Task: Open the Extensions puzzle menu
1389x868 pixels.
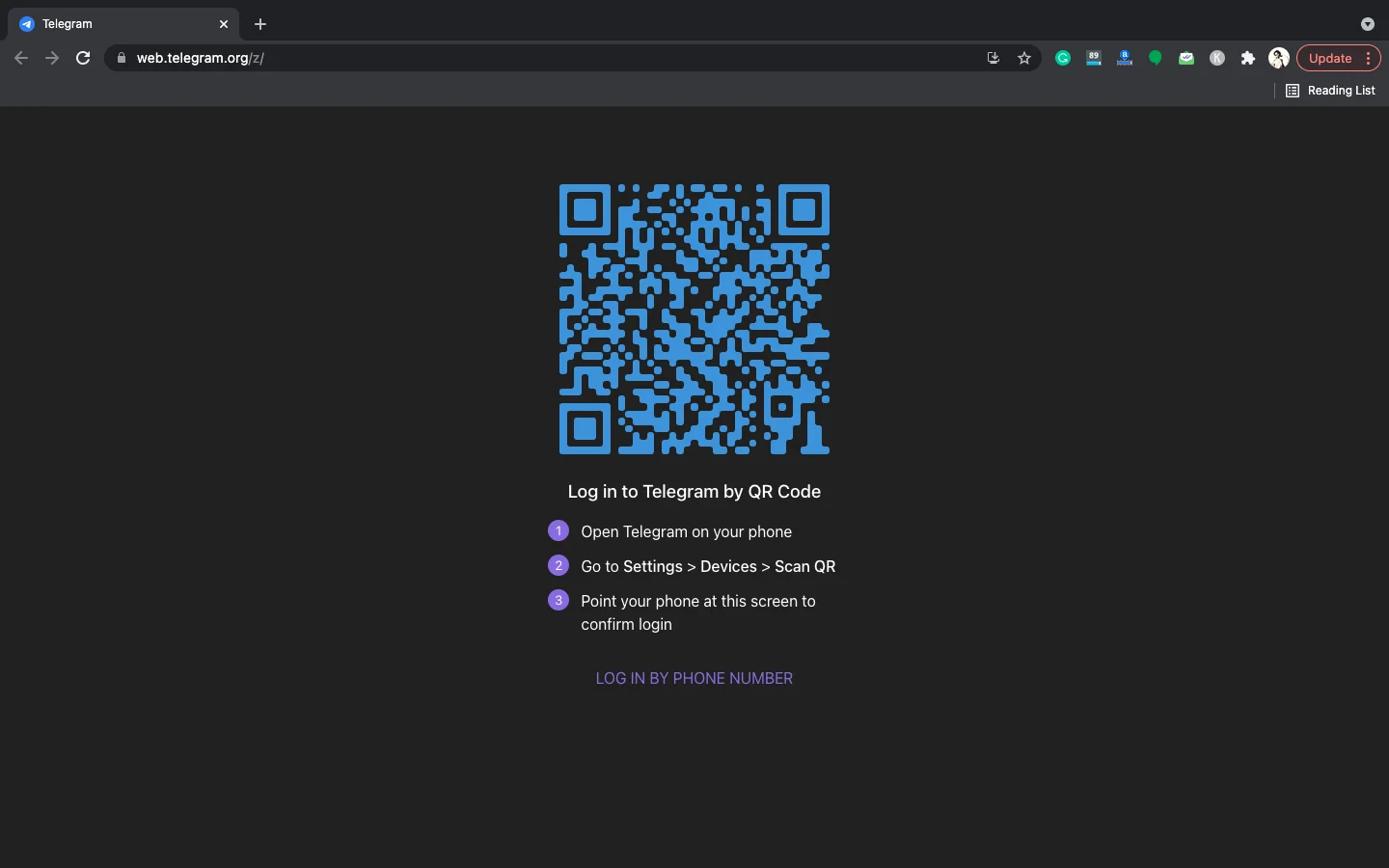Action: pyautogui.click(x=1248, y=58)
